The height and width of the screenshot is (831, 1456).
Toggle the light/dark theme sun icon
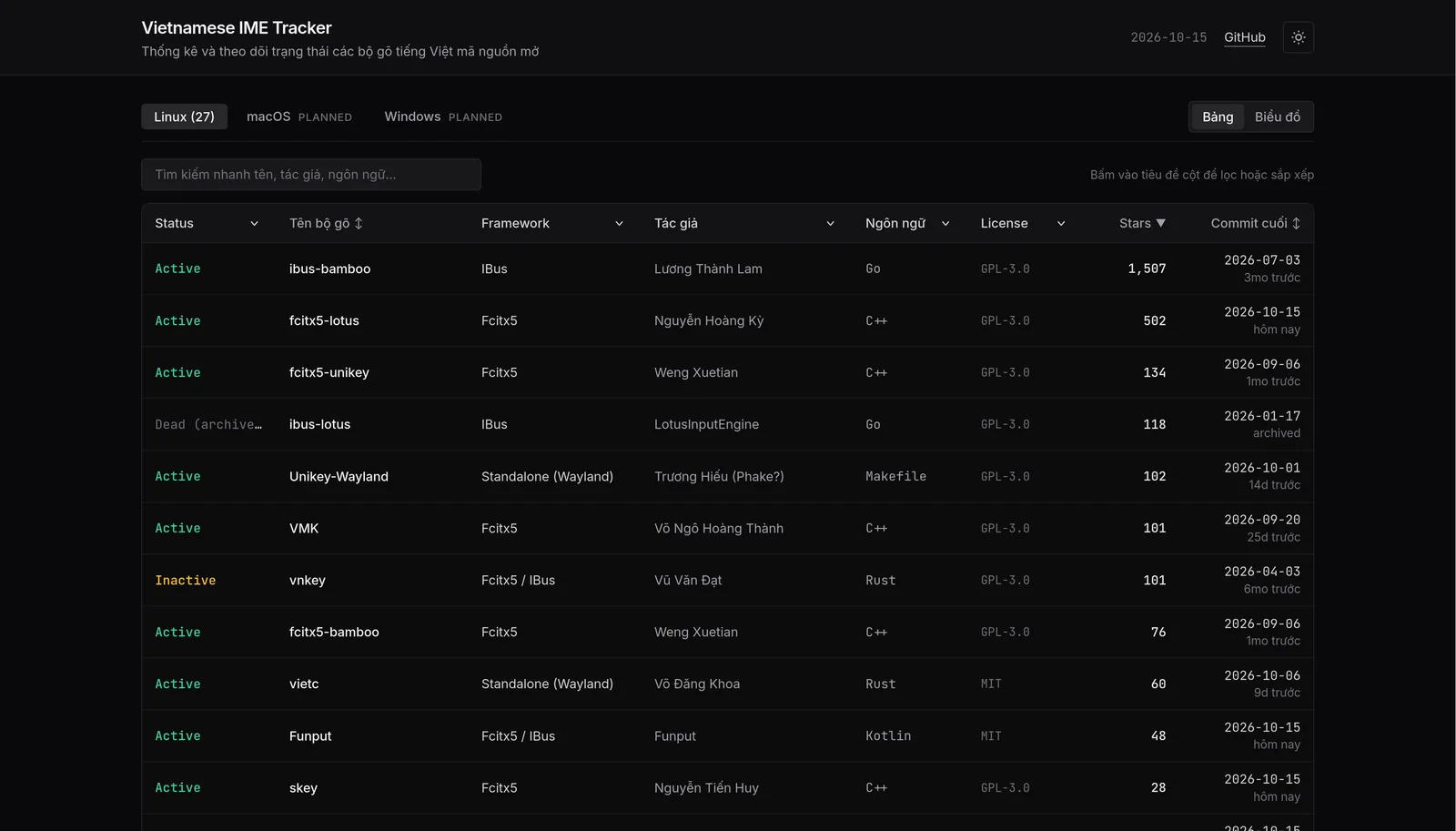[1298, 37]
